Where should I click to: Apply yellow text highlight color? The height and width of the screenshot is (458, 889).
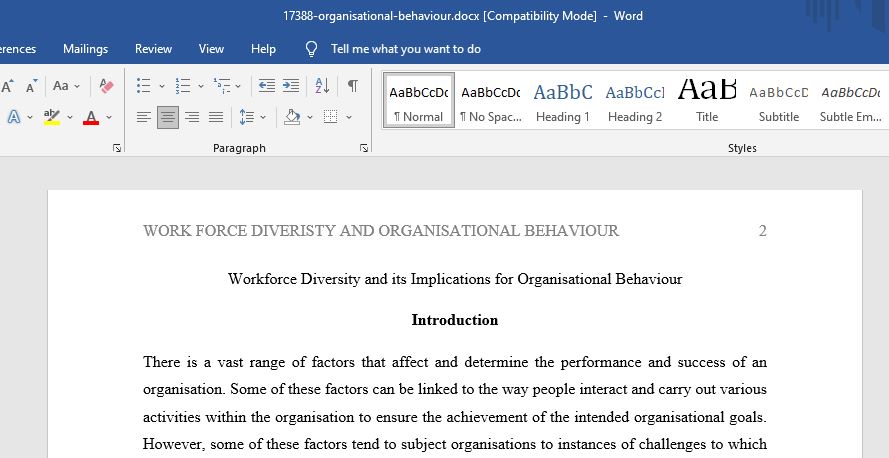point(52,117)
